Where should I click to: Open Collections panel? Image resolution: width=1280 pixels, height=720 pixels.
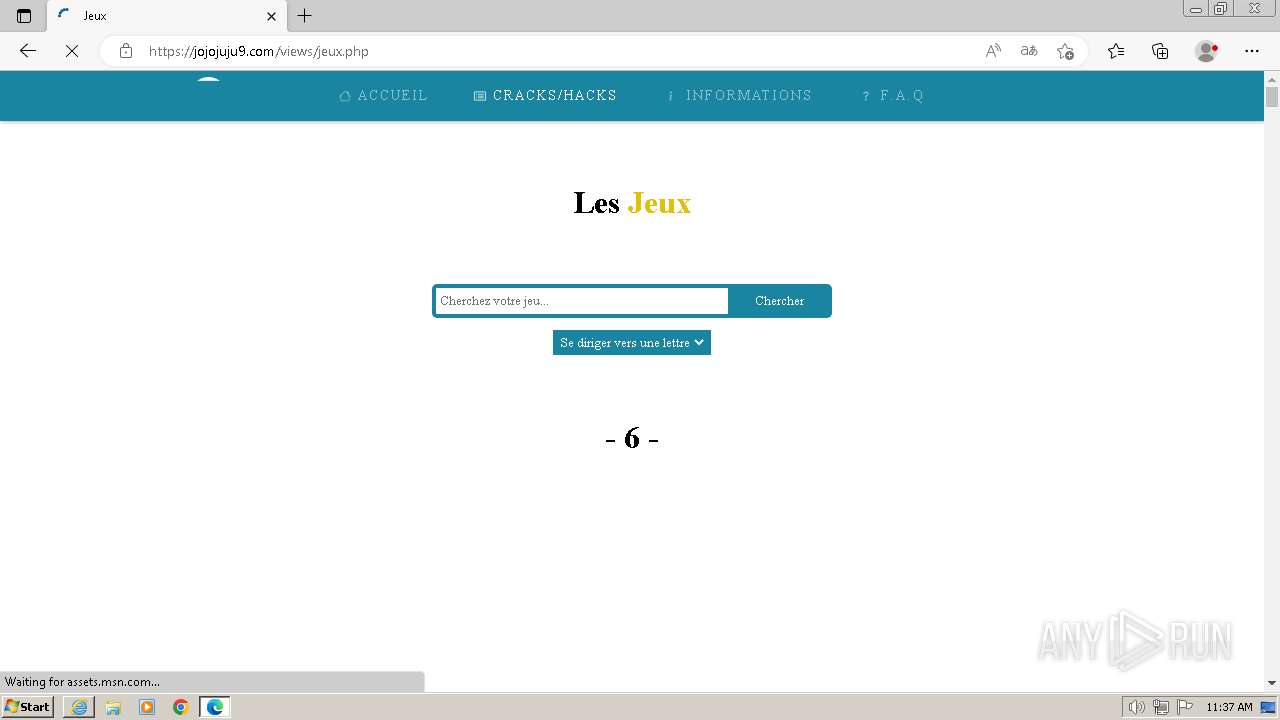tap(1160, 51)
